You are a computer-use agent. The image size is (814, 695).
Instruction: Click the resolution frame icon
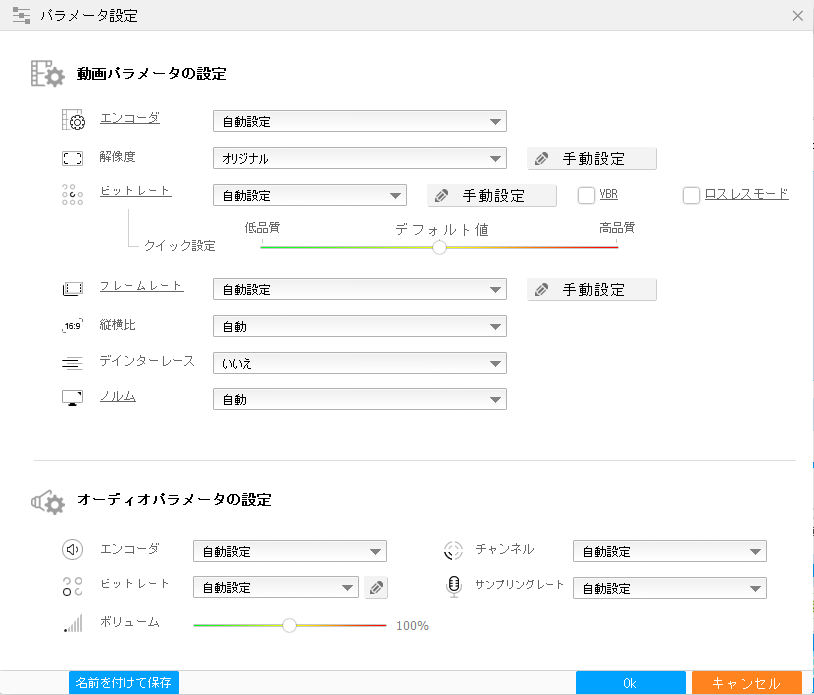click(x=71, y=156)
